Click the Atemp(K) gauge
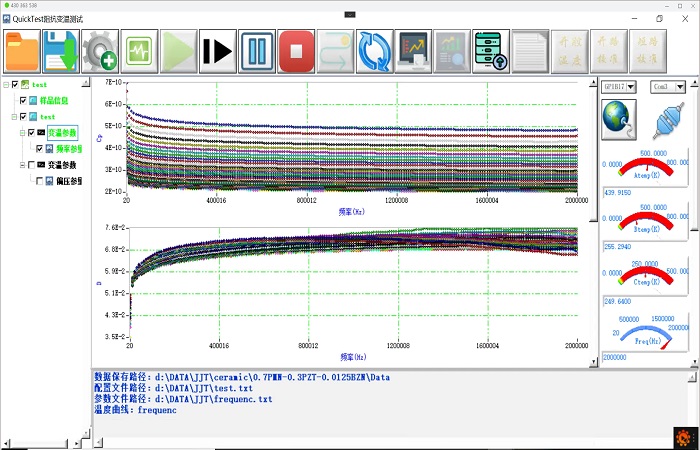The width and height of the screenshot is (700, 450). click(x=645, y=166)
